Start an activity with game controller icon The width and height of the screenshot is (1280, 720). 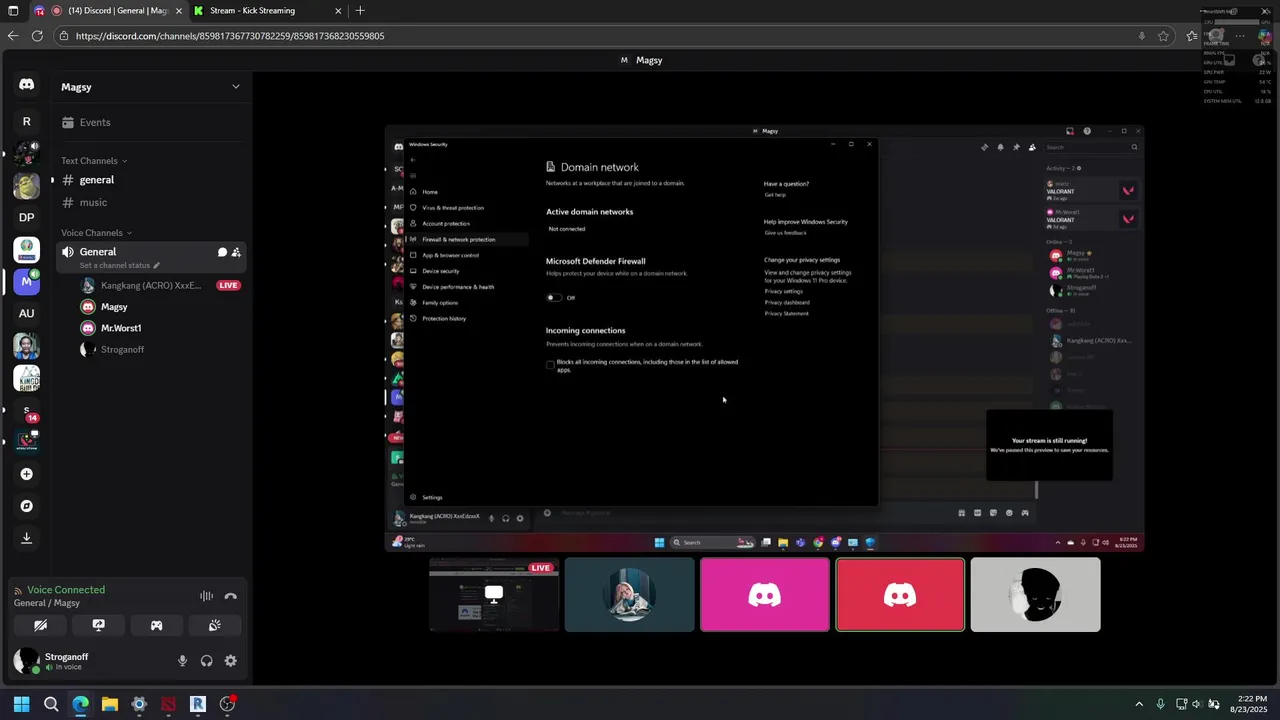[x=156, y=625]
